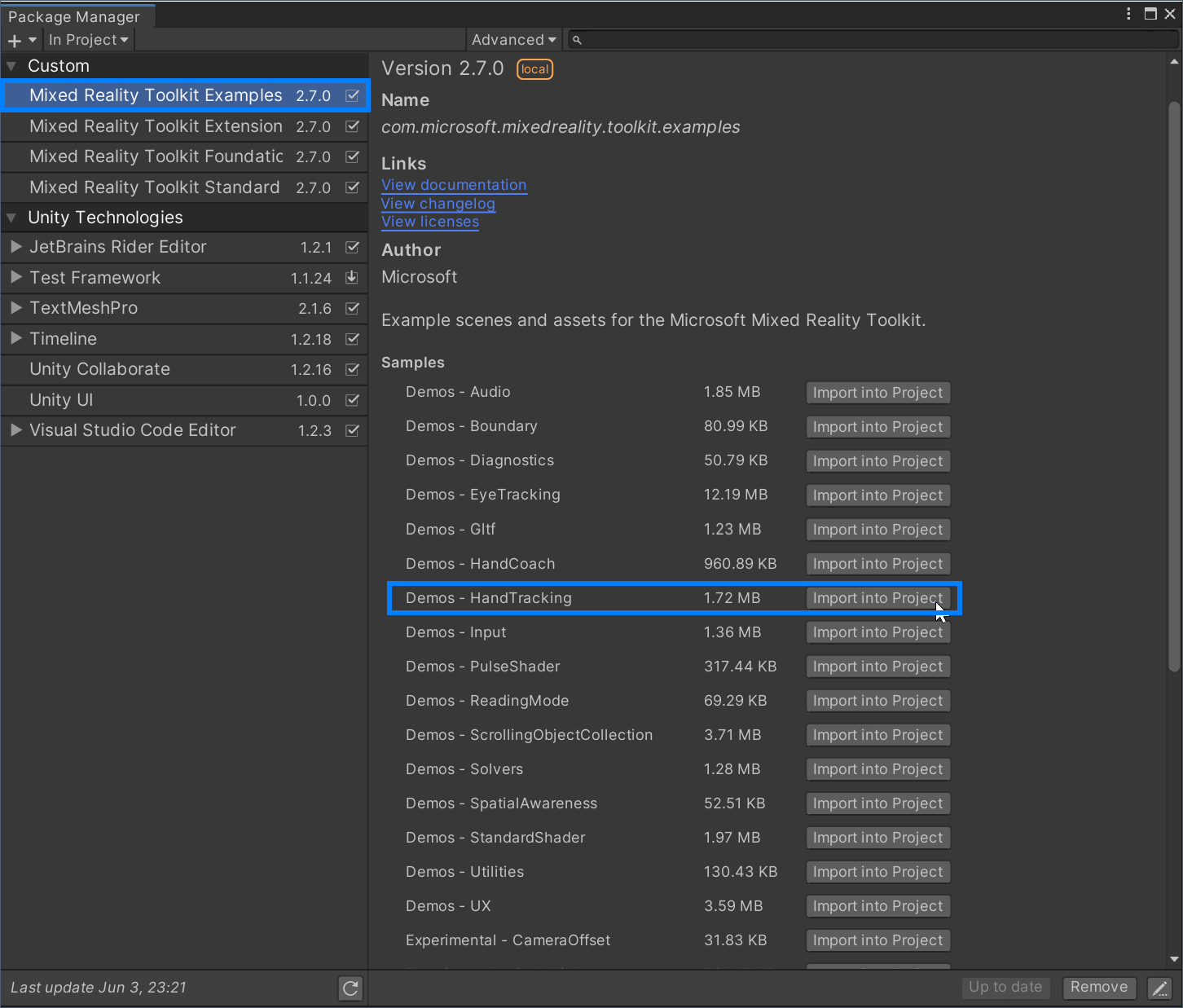1183x1008 pixels.
Task: Open the Advanced menu
Action: point(513,39)
